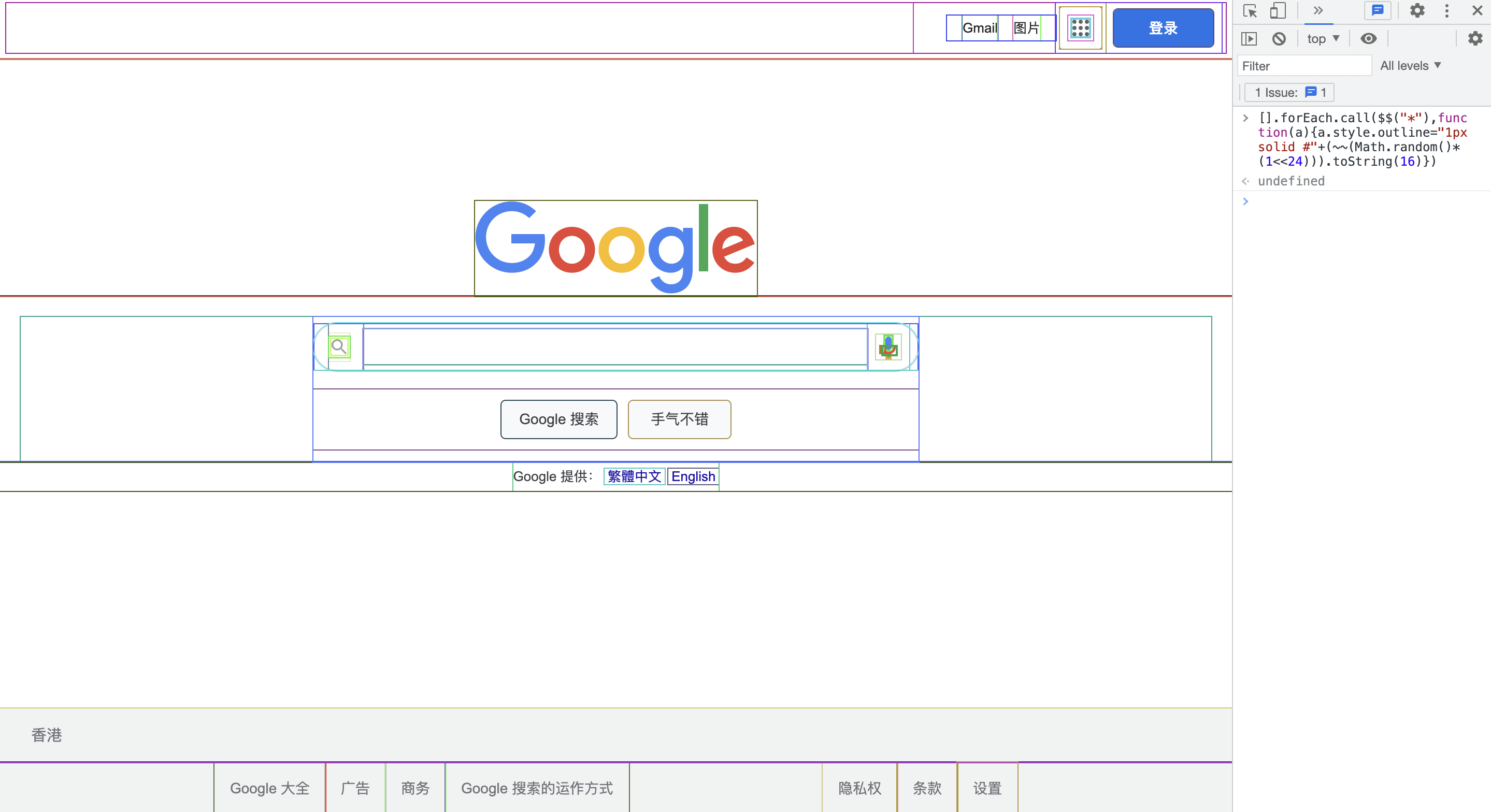Toggle the device toolbar icon

point(1278,11)
